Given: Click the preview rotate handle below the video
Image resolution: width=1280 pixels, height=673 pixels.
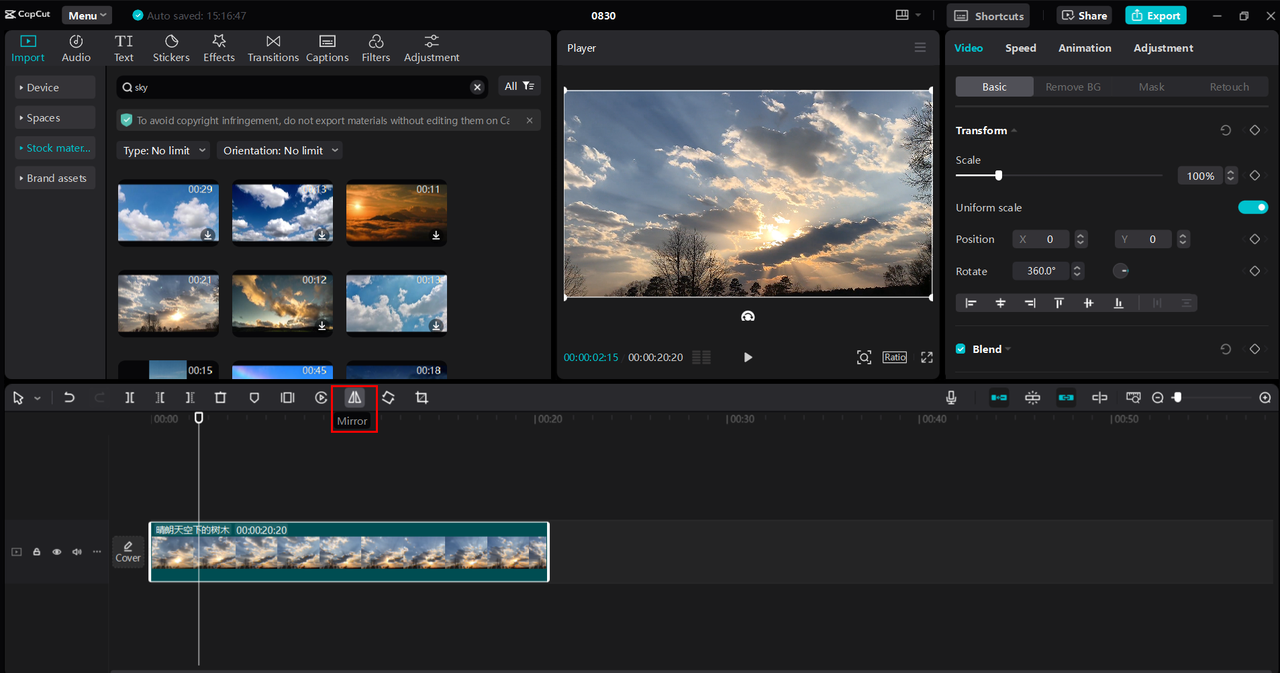Looking at the screenshot, I should 748,316.
